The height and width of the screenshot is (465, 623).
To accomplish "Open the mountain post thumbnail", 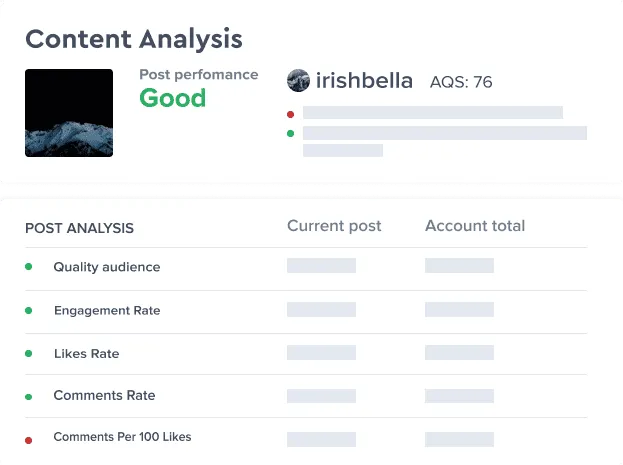I will coord(69,113).
